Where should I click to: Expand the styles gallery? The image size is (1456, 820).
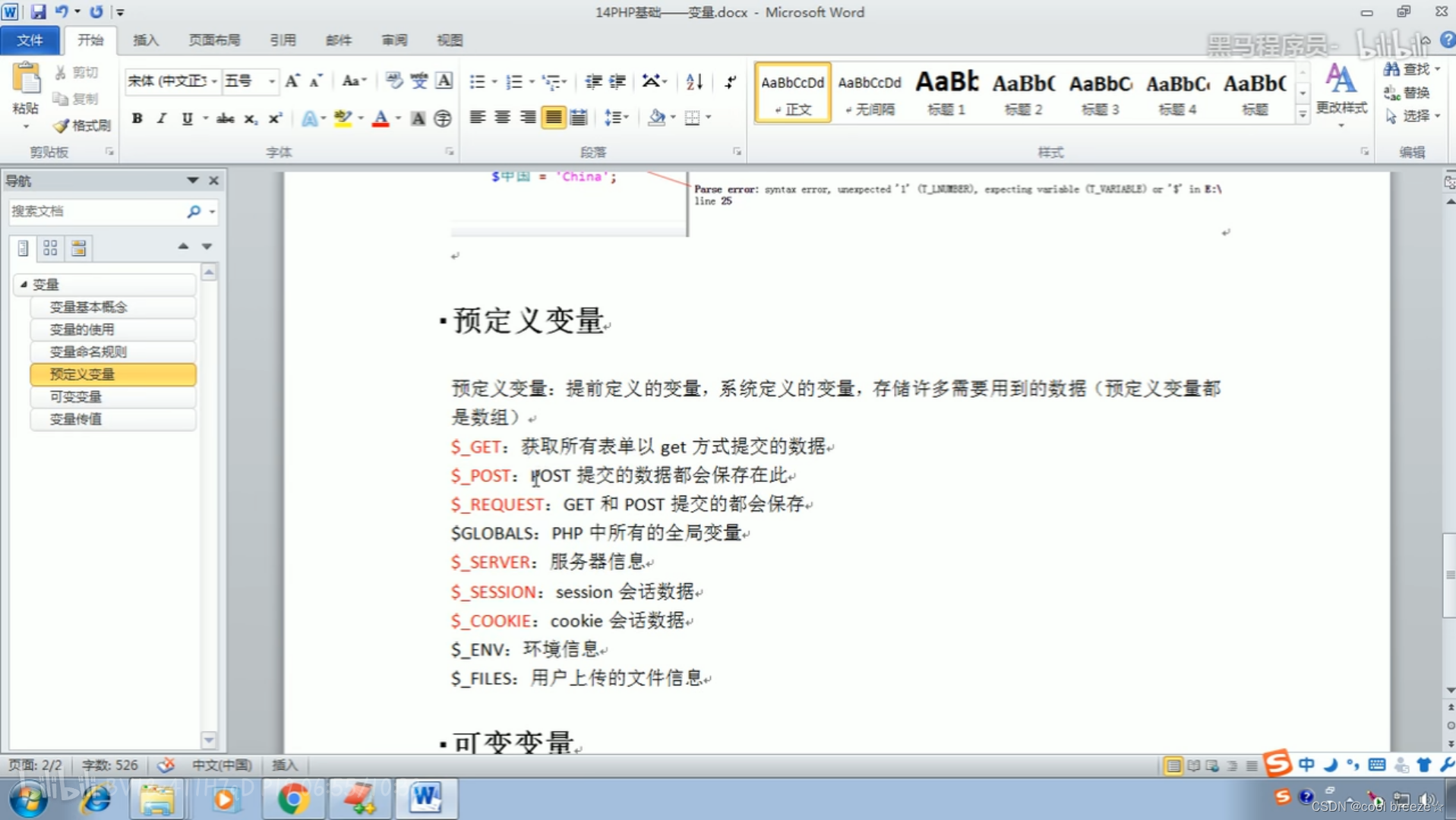(1302, 114)
